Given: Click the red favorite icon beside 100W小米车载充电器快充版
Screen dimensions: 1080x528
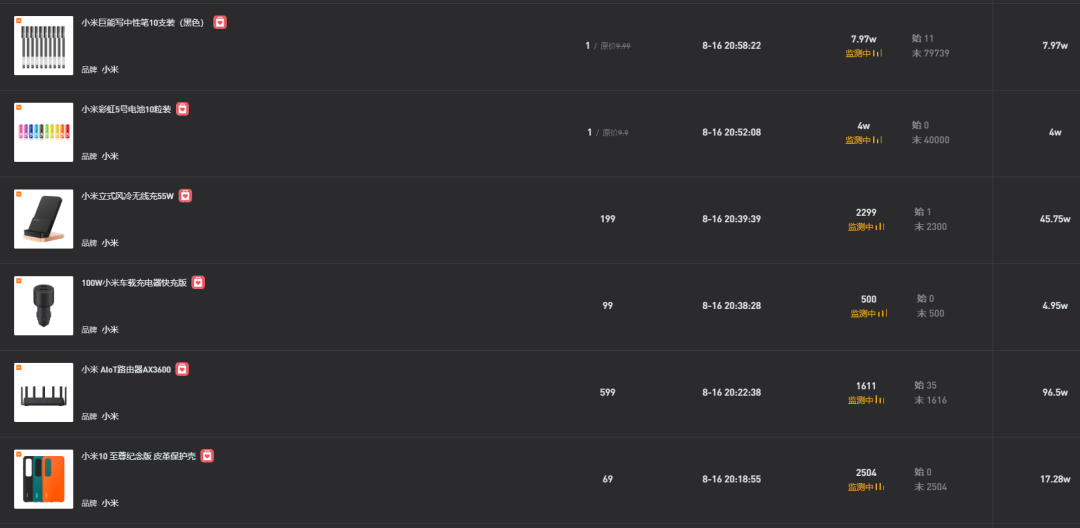Looking at the screenshot, I should [x=198, y=282].
